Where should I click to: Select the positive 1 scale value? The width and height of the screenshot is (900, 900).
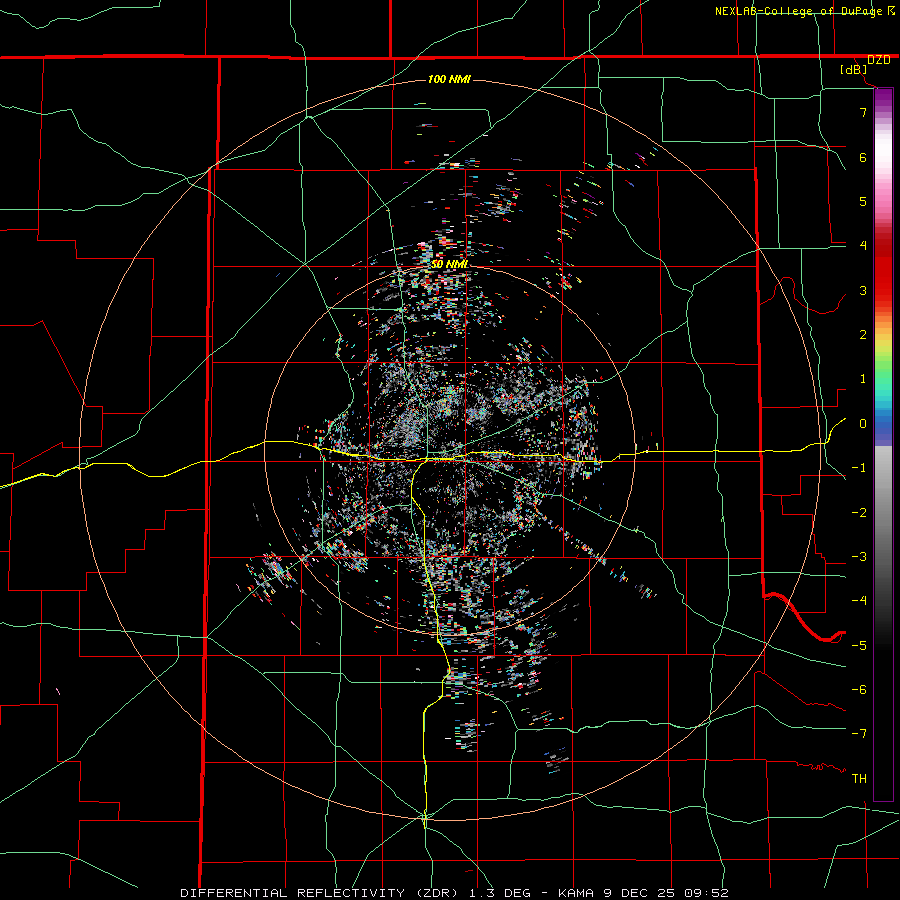click(863, 379)
